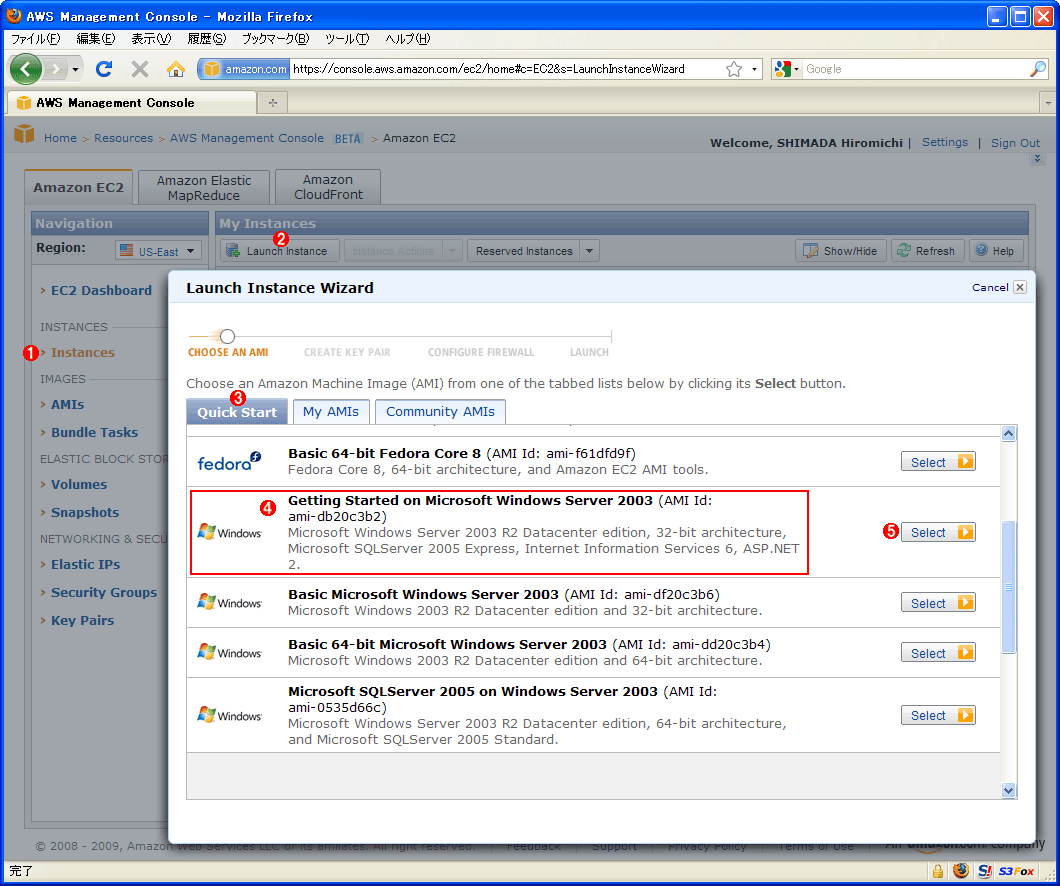The height and width of the screenshot is (886, 1060).
Task: Open EC2 Dashboard in navigation
Action: click(101, 291)
